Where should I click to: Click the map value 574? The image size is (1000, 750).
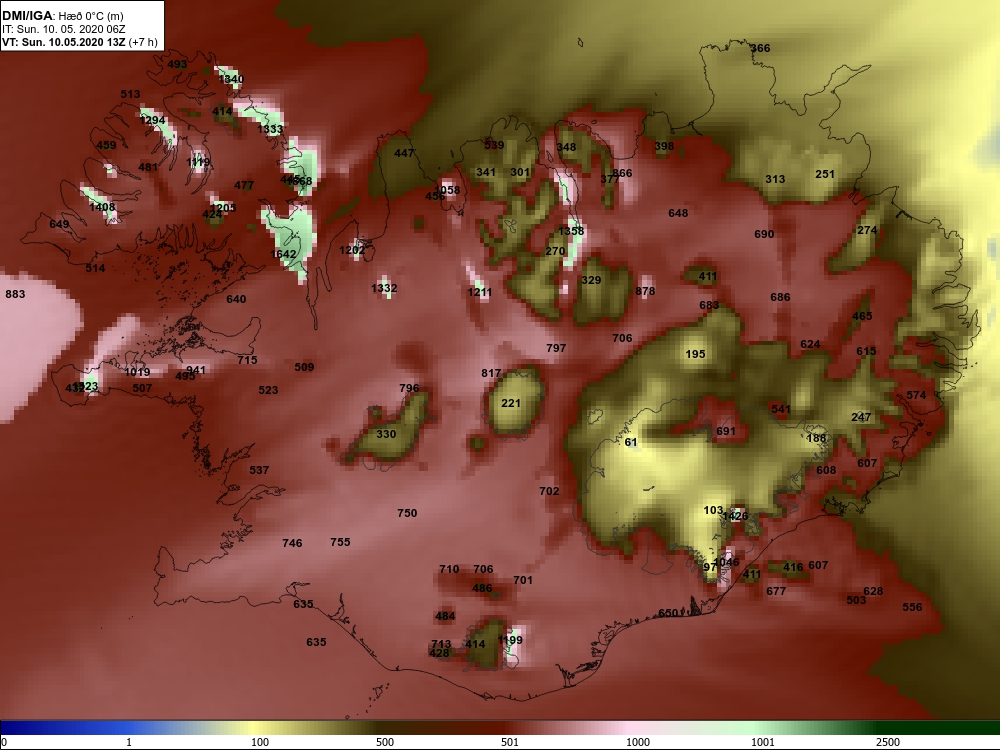(x=916, y=395)
